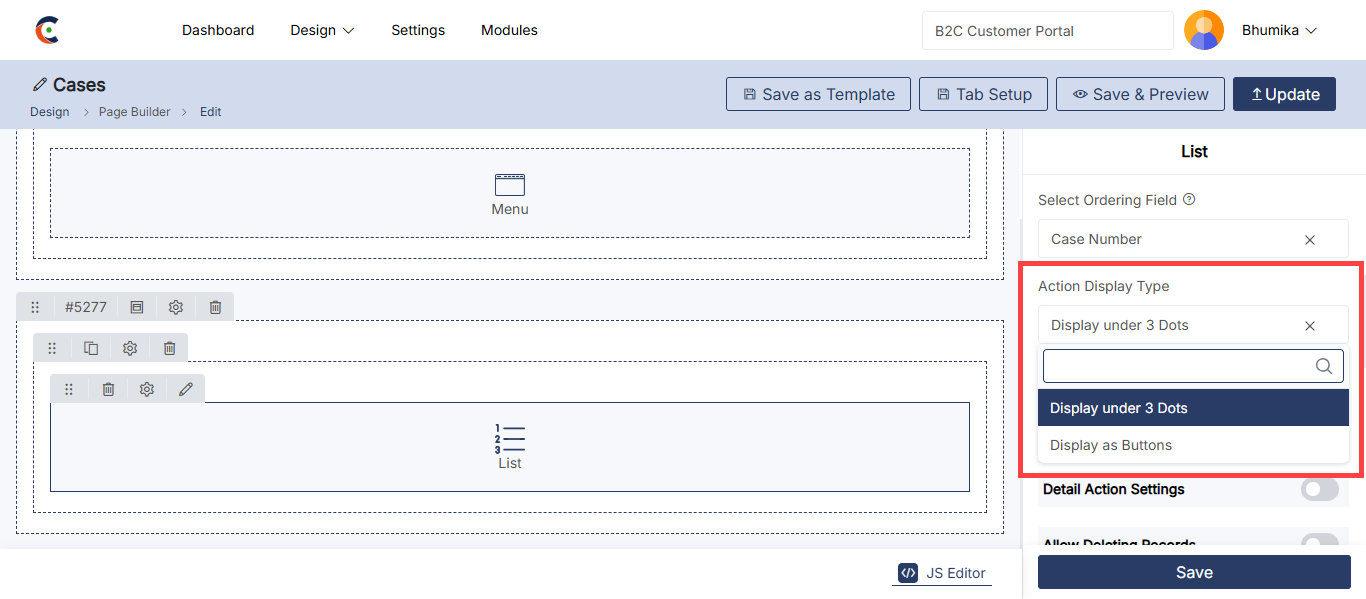Edit the List widget with pencil icon
Image resolution: width=1366 pixels, height=599 pixels.
[x=185, y=389]
